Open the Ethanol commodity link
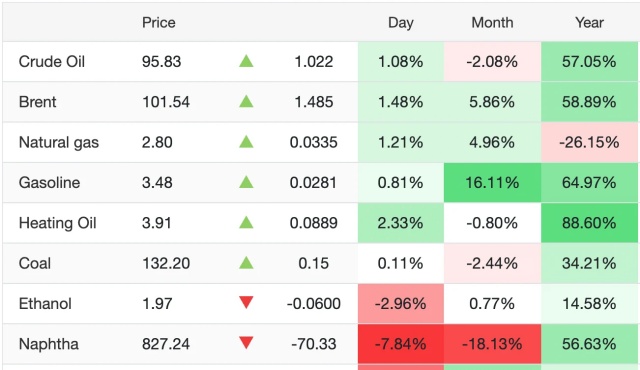 click(45, 304)
